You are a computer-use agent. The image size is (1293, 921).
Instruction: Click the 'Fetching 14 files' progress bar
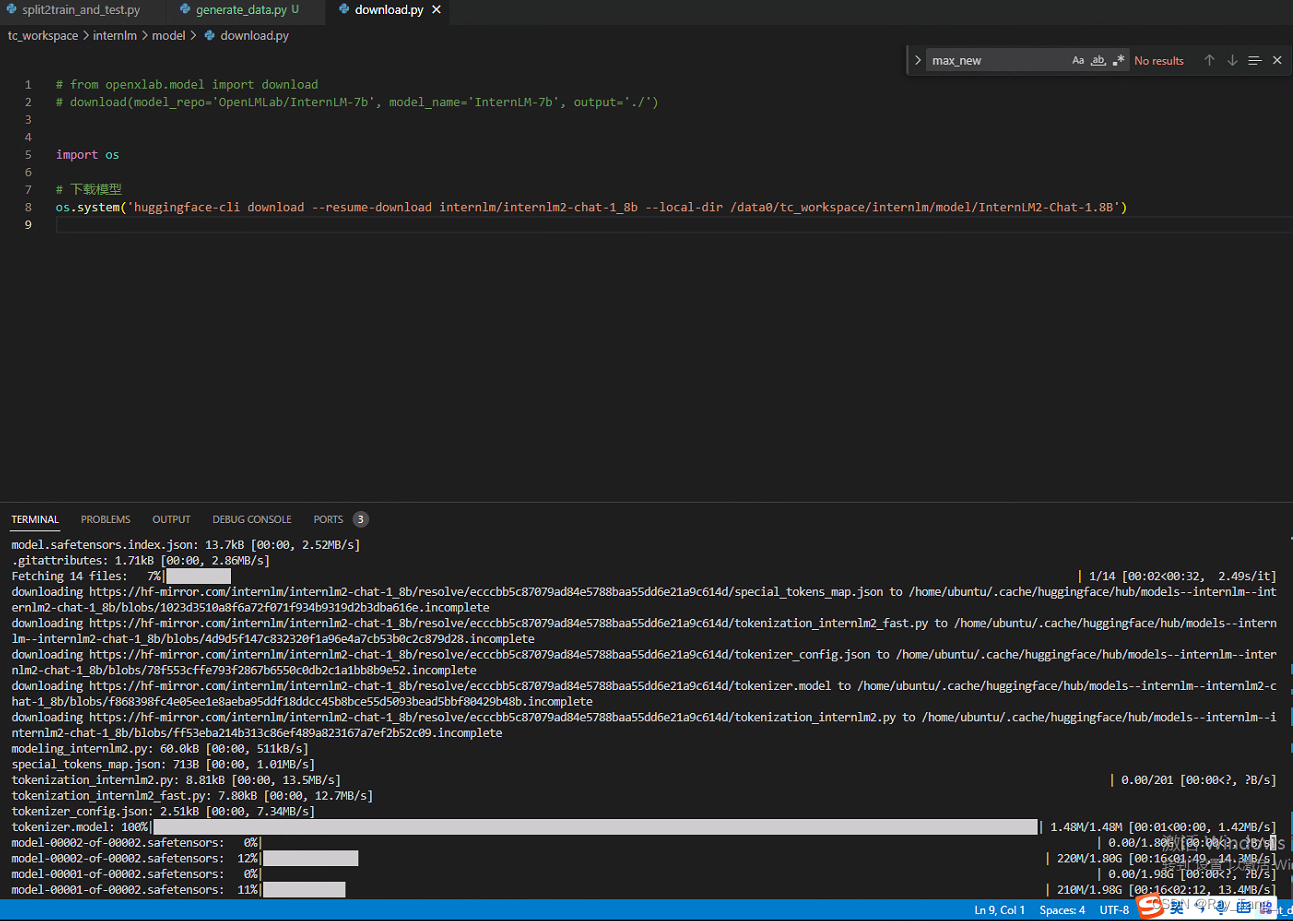pos(198,576)
